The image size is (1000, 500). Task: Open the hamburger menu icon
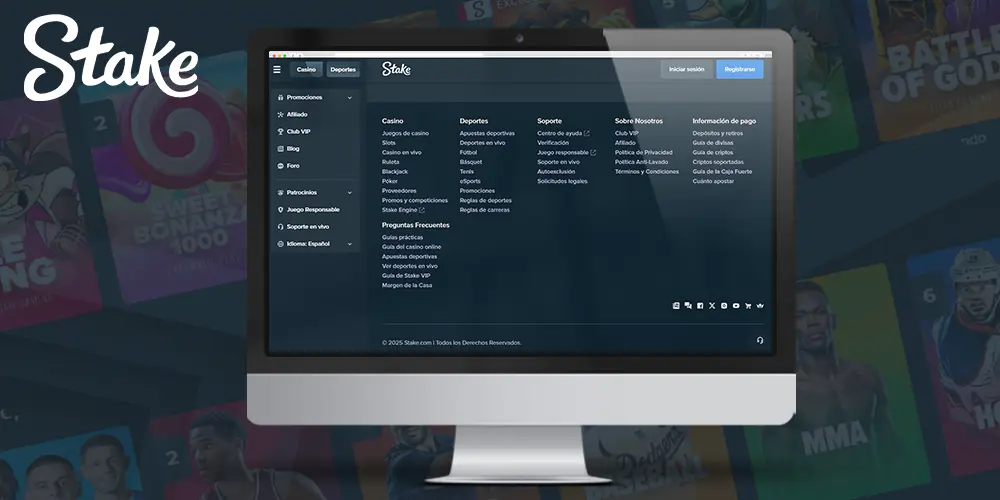277,70
